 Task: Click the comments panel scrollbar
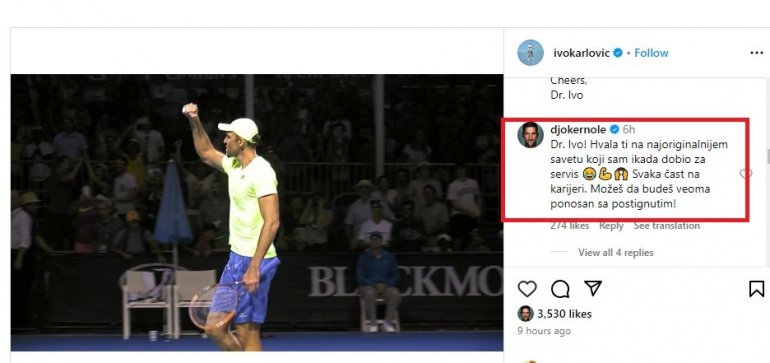[x=768, y=157]
